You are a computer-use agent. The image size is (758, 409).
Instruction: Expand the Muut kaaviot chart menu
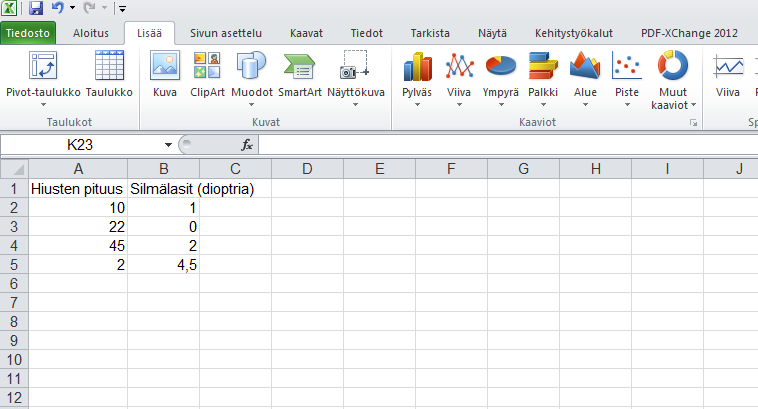click(x=673, y=80)
